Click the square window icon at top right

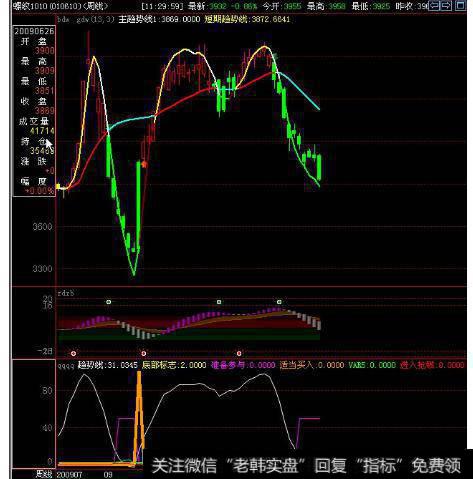click(x=460, y=6)
